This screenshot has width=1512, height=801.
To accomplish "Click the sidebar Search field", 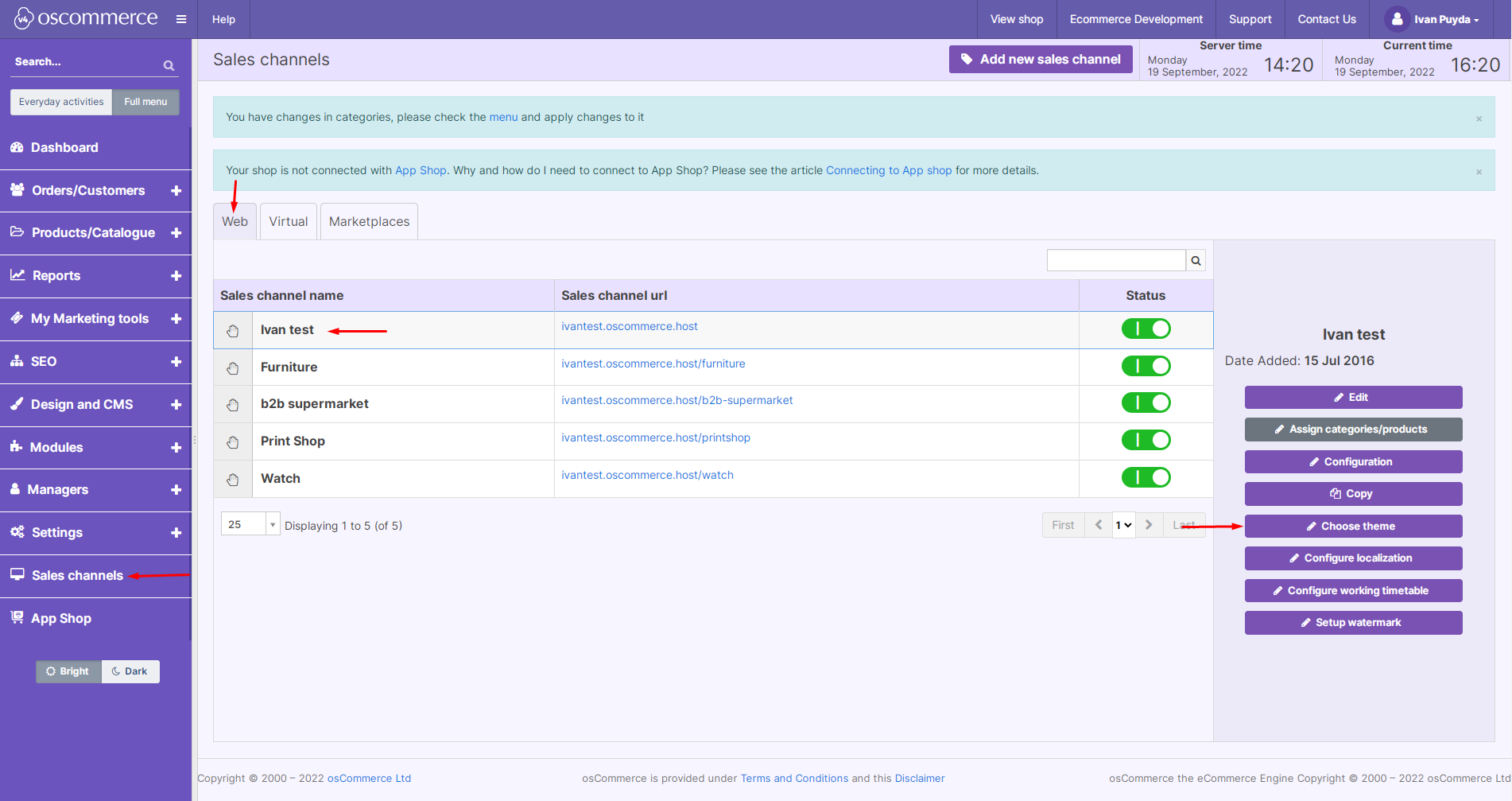I will click(86, 62).
